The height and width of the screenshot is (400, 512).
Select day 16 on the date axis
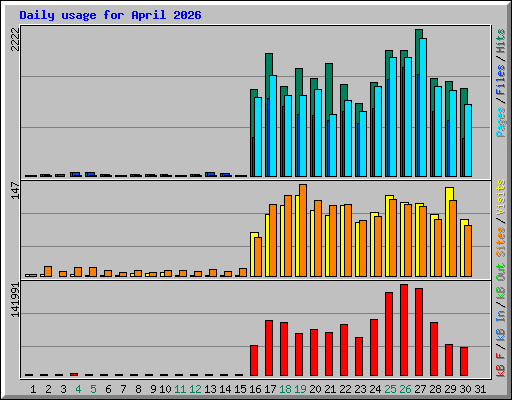[255, 389]
